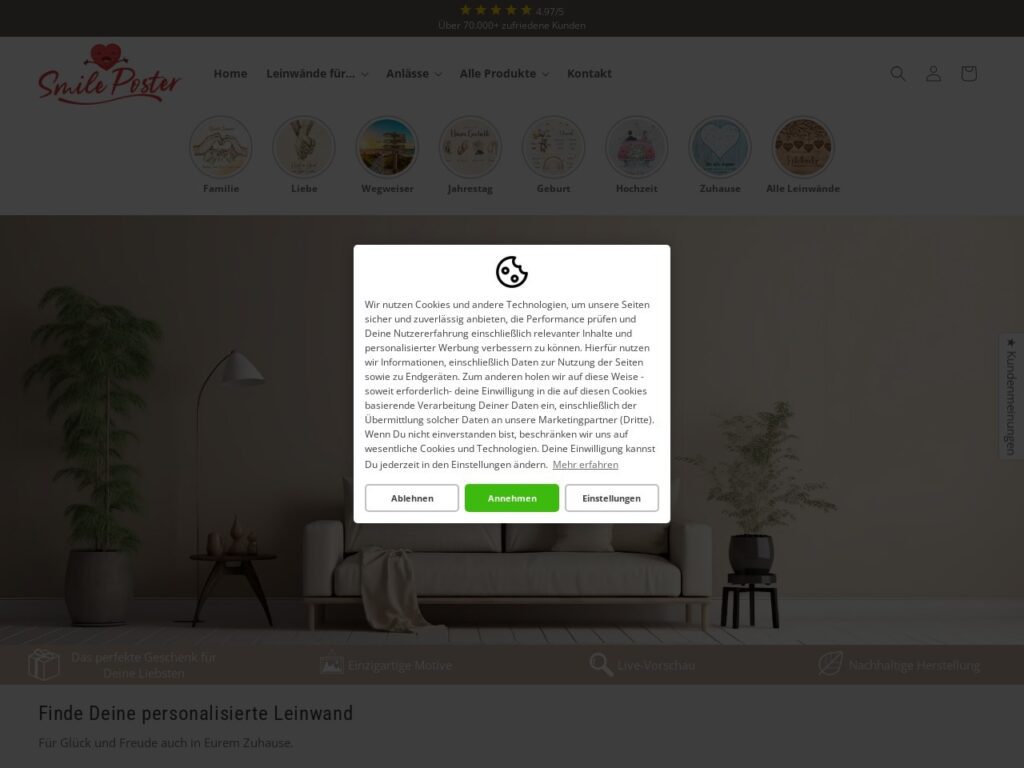Select the Familie category circle
The image size is (1024, 768).
tap(221, 148)
